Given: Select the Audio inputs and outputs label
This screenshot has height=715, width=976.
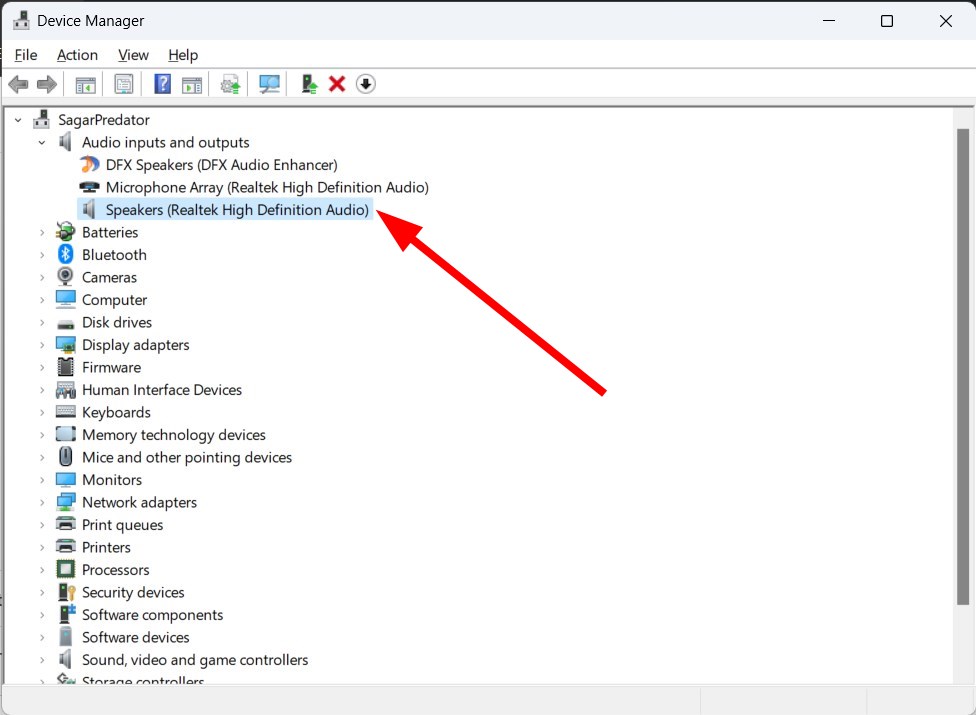Looking at the screenshot, I should tap(166, 143).
